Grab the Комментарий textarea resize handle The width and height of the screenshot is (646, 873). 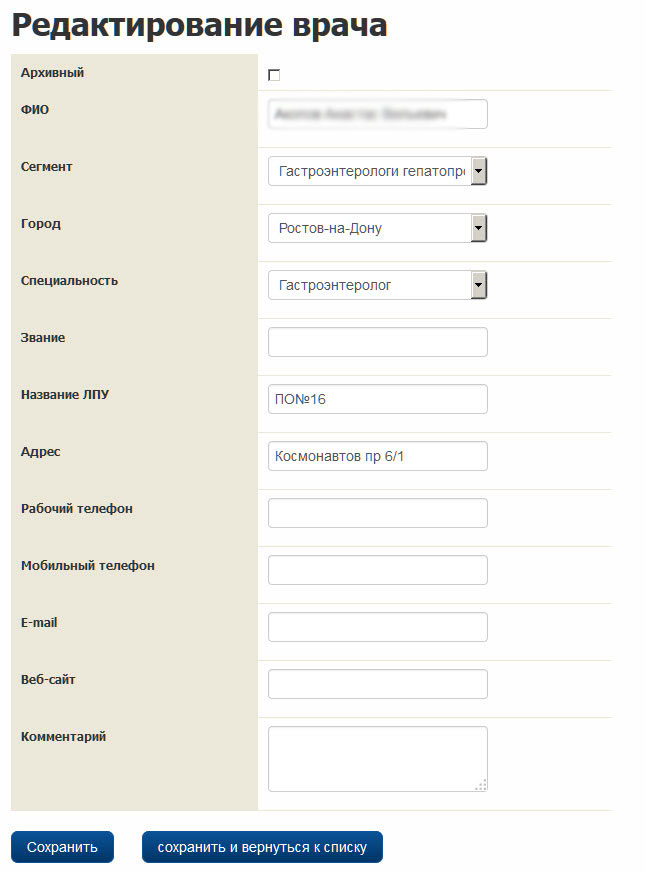tap(481, 785)
